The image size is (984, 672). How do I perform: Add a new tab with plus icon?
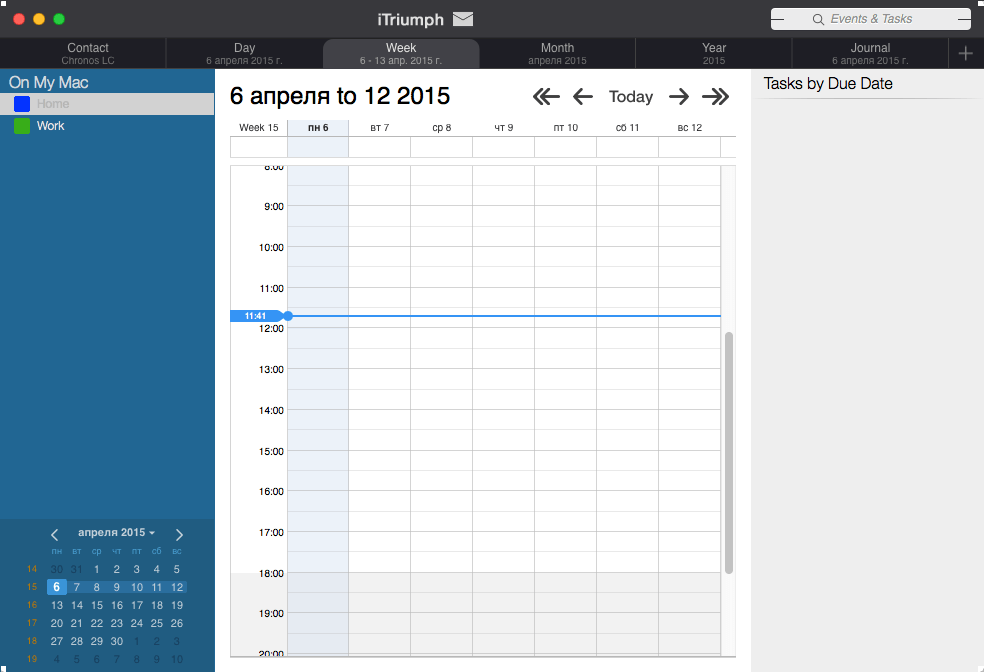(x=966, y=53)
